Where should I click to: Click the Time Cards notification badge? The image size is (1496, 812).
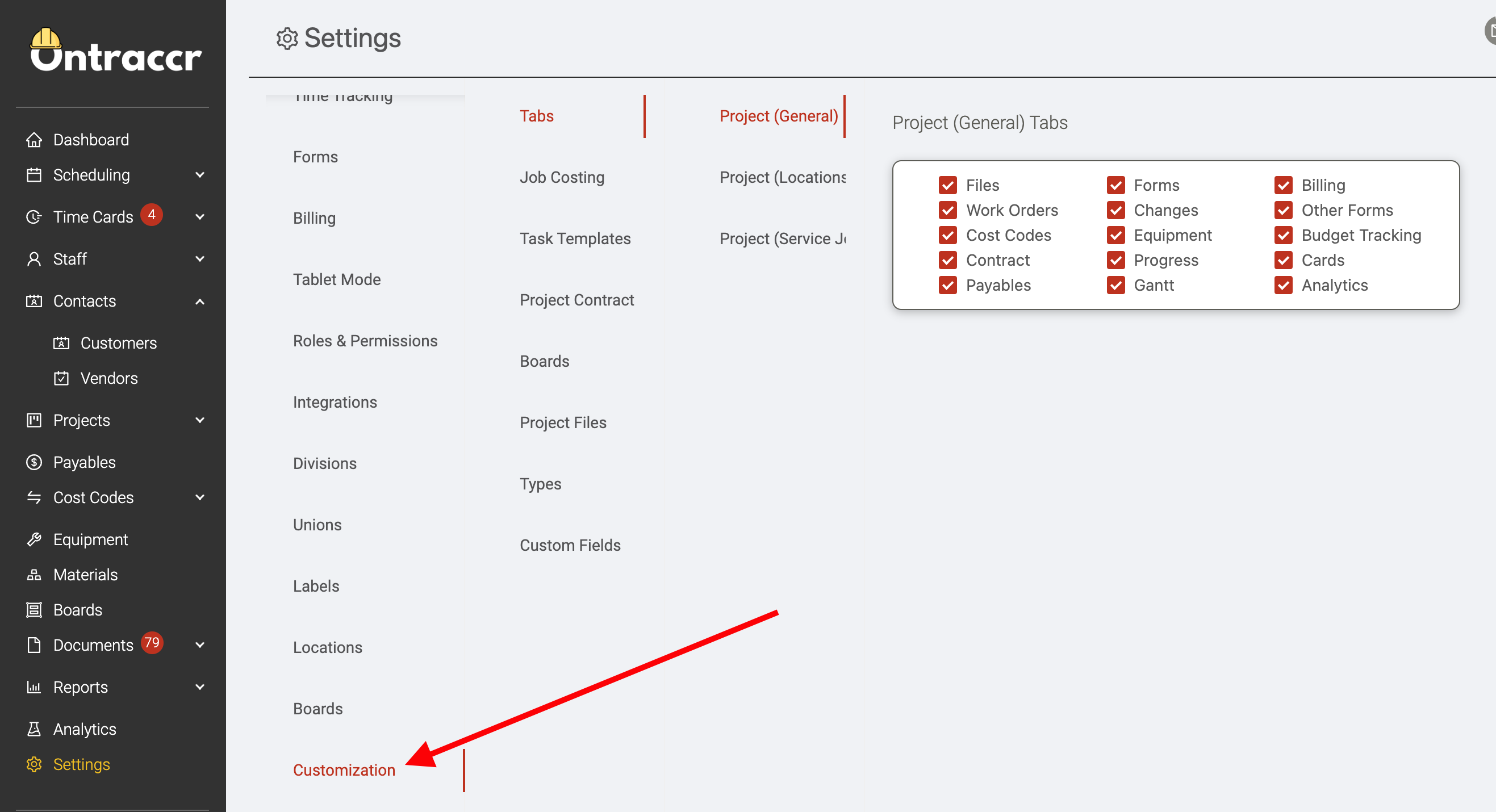[x=152, y=215]
